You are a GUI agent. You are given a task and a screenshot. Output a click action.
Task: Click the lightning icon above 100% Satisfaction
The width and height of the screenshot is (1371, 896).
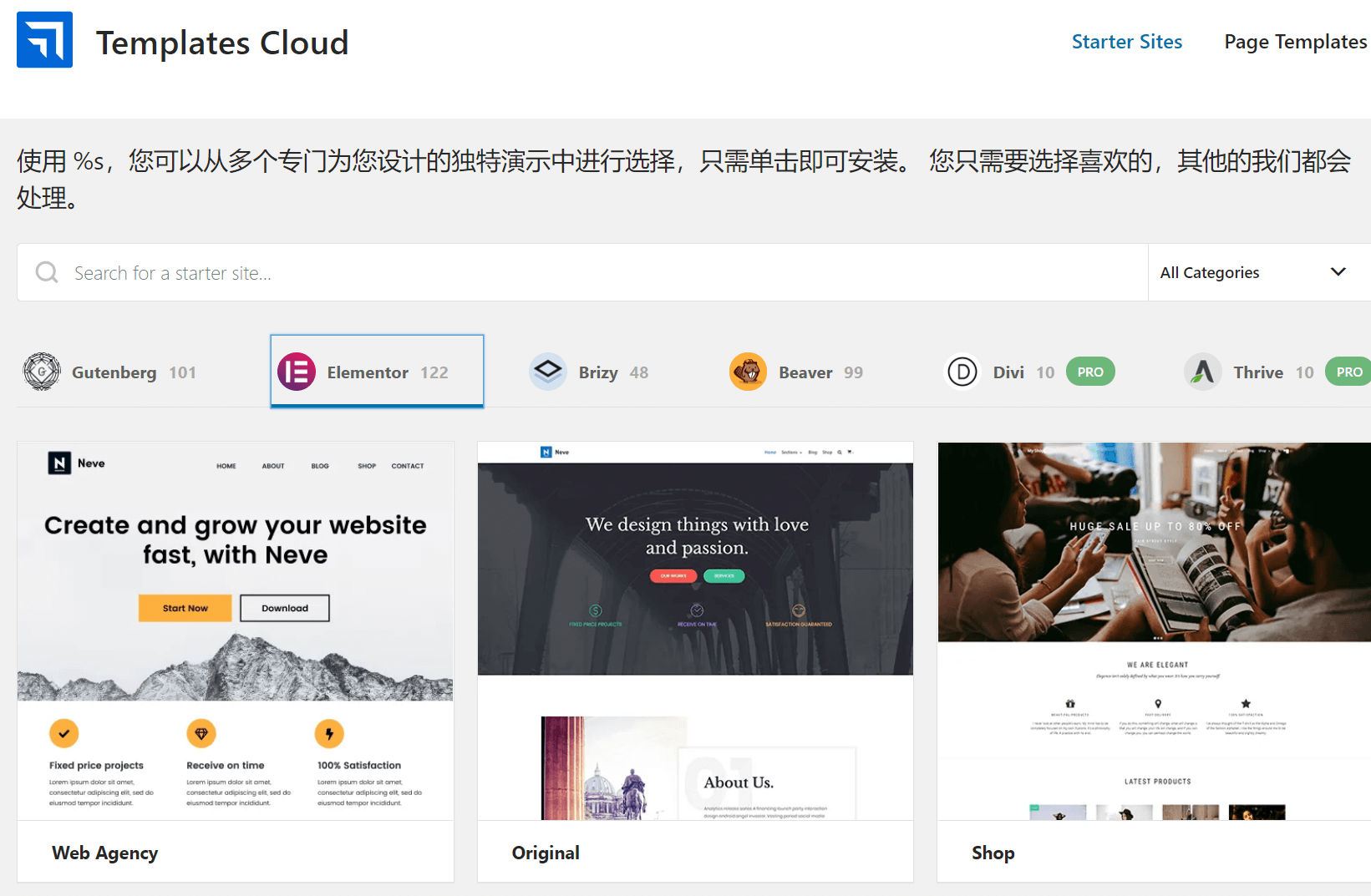click(329, 733)
